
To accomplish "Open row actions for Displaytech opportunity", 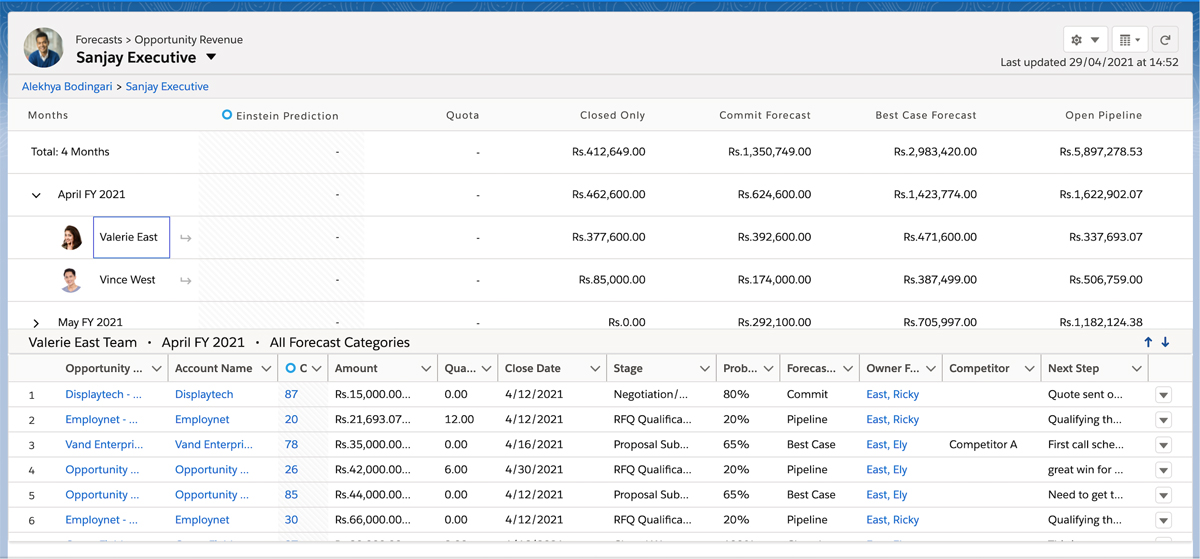I will (x=1162, y=395).
